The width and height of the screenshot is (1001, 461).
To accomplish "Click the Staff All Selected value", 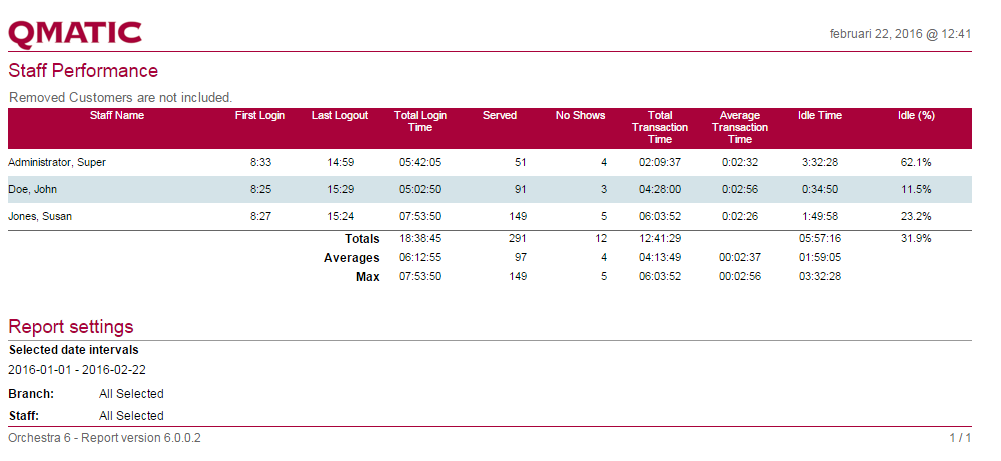I will pyautogui.click(x=131, y=416).
